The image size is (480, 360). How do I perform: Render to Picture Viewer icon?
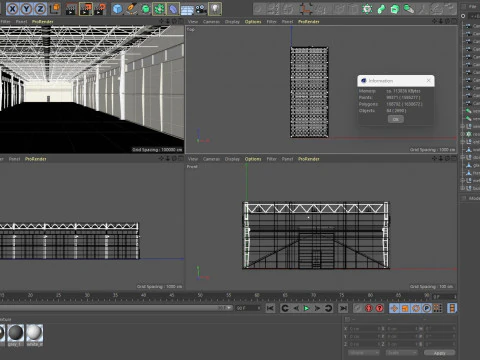click(86, 9)
